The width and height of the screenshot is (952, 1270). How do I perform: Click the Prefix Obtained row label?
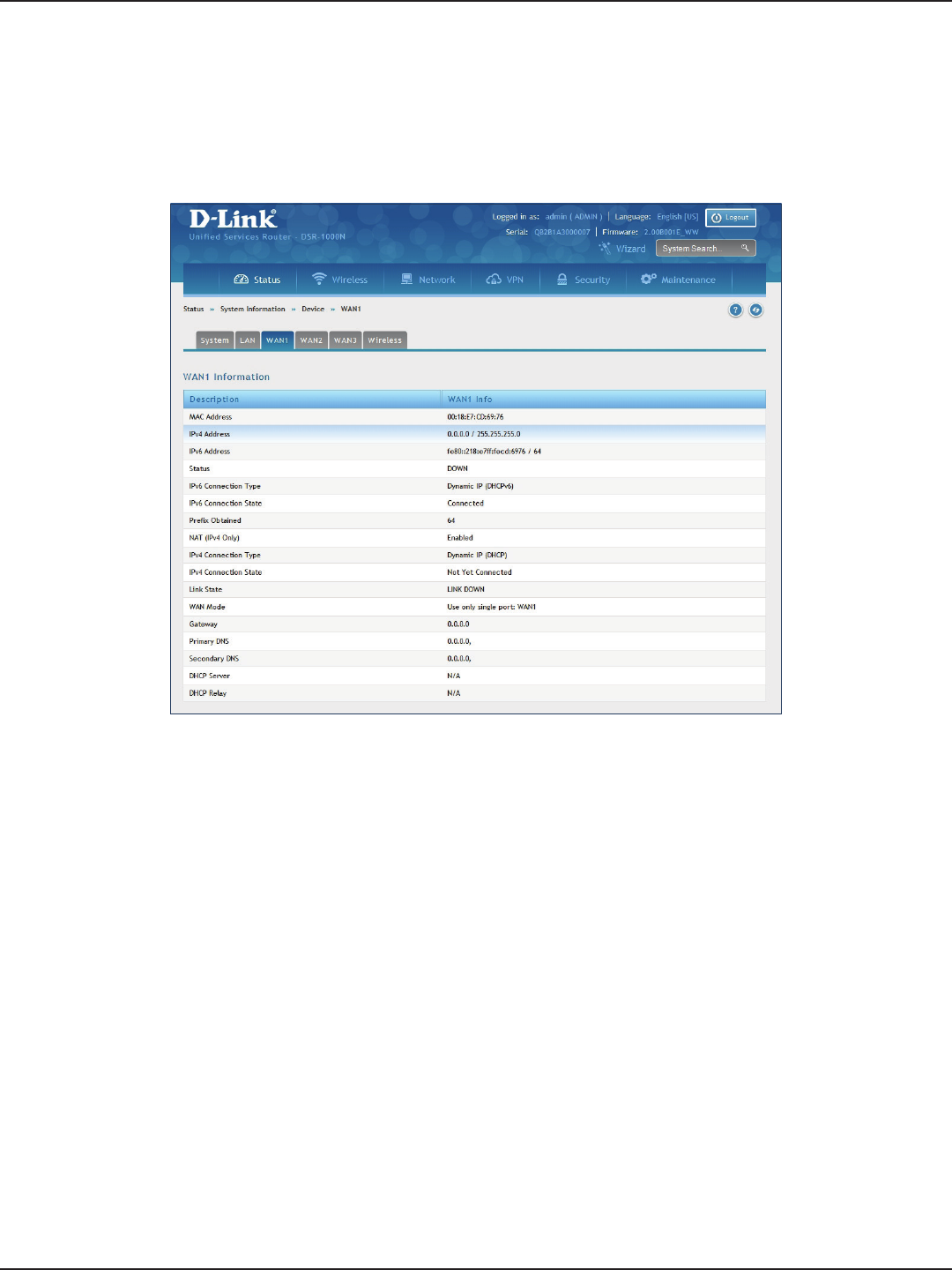pyautogui.click(x=215, y=520)
